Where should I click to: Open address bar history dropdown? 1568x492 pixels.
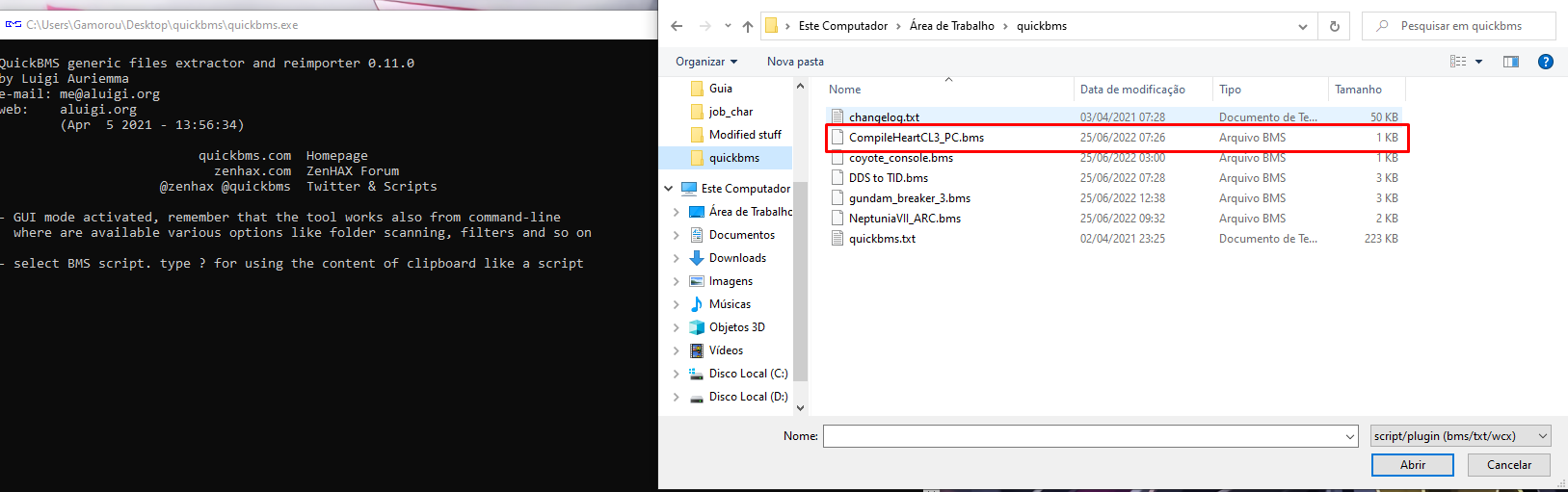coord(1303,26)
